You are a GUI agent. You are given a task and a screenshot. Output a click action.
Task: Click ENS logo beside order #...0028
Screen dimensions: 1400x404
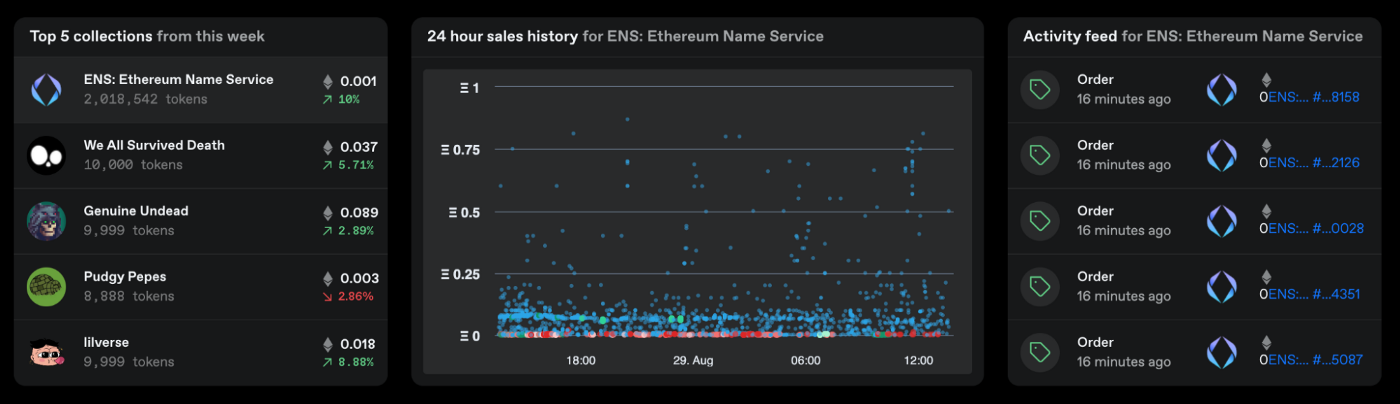pos(1222,222)
